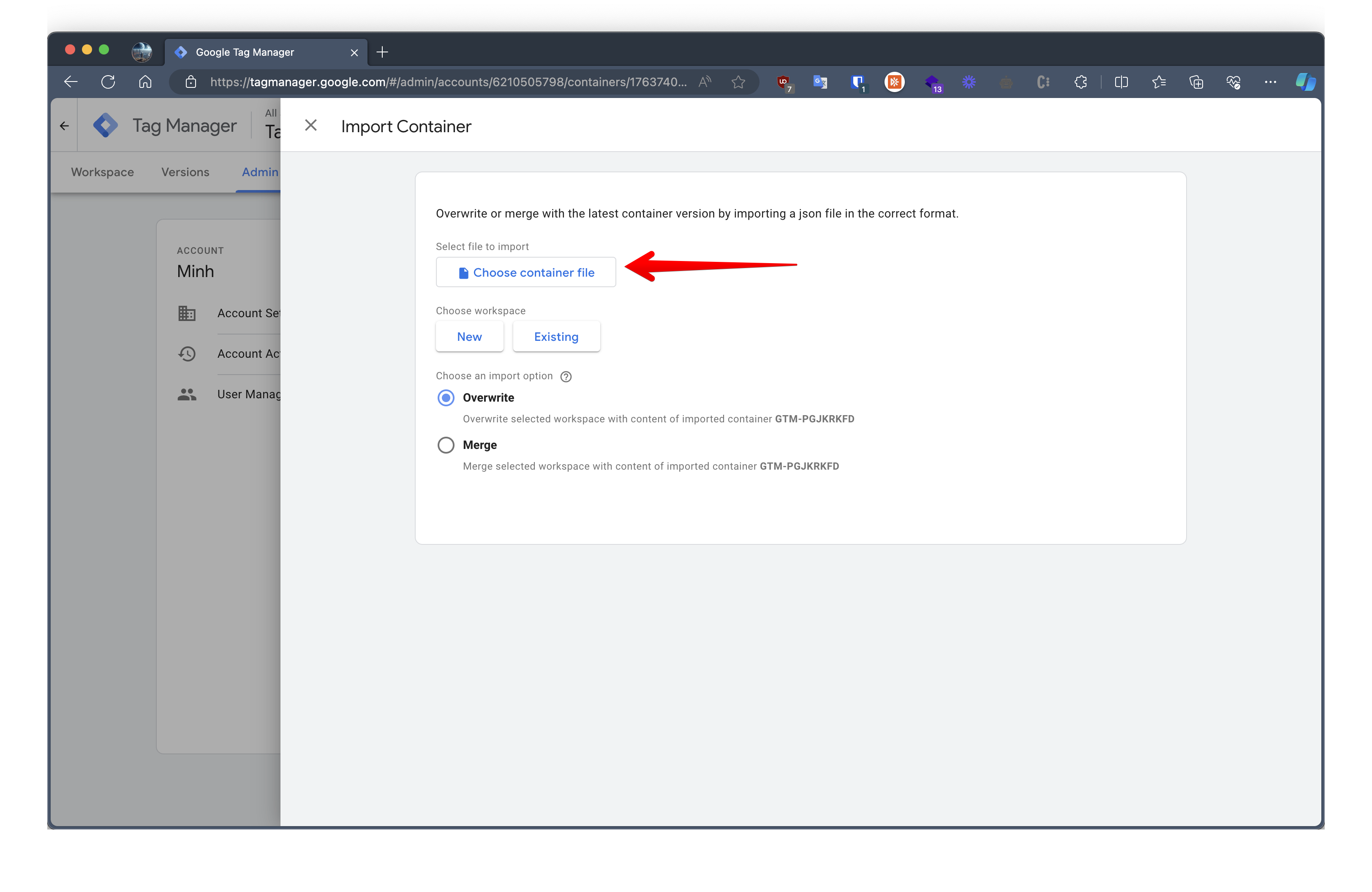Viewport: 1372px width, 892px height.
Task: Click the Tag Manager logo icon
Action: tap(106, 125)
